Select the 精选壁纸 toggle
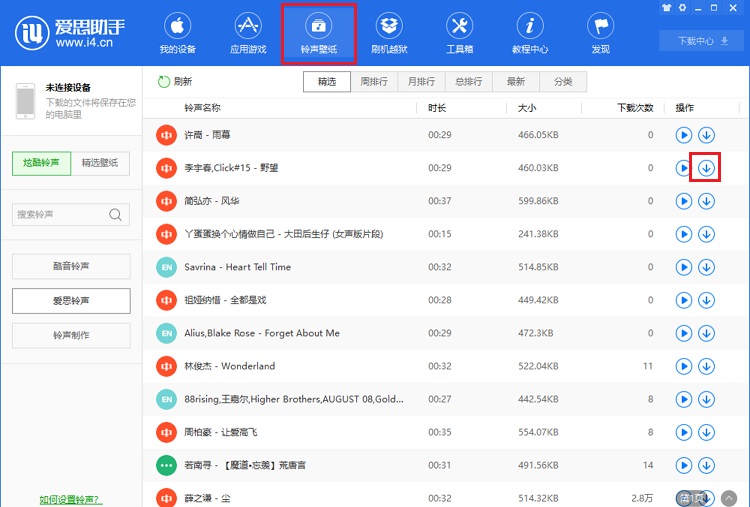 click(x=100, y=163)
